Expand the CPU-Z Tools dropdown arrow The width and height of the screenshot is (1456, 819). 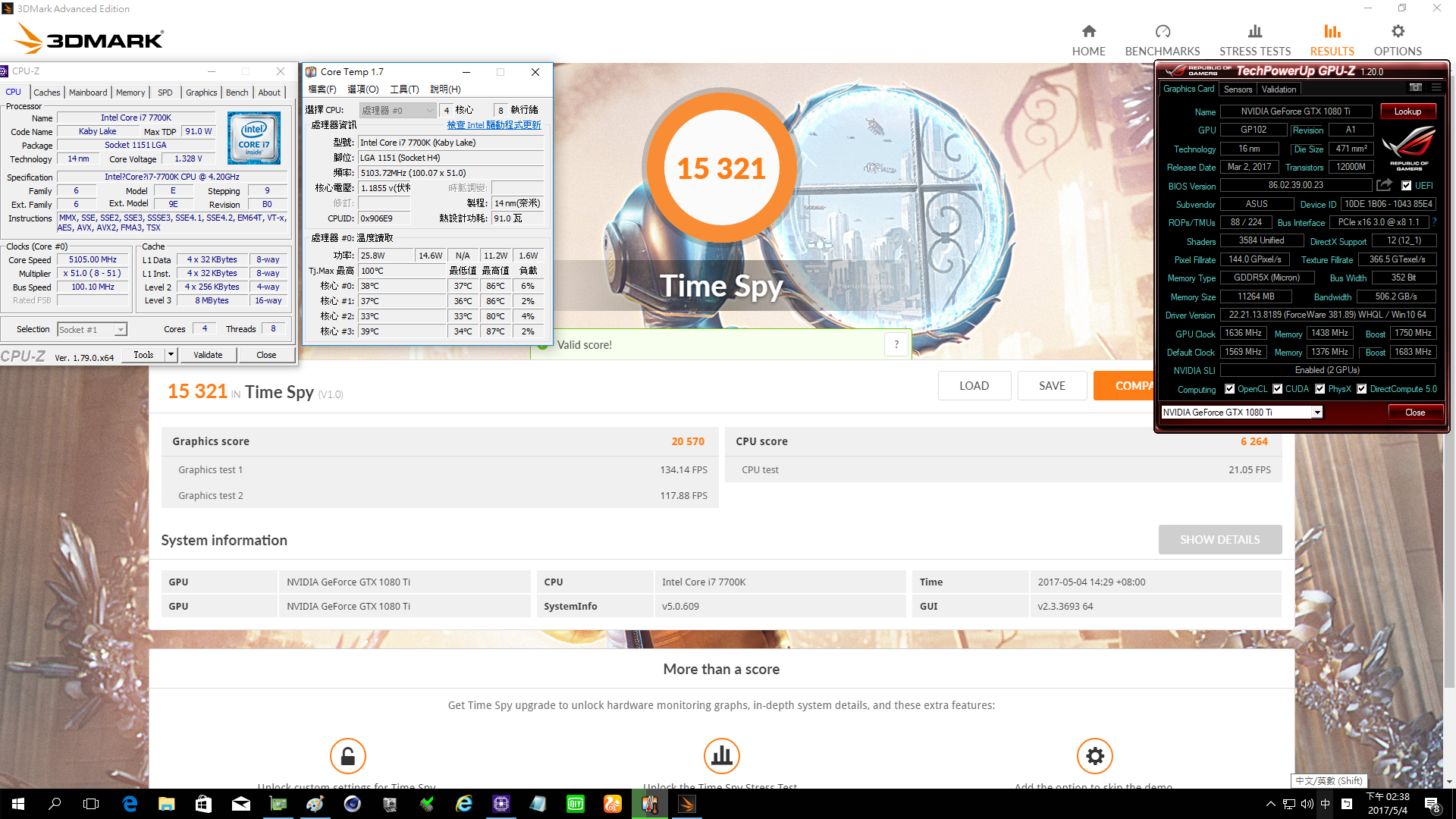tap(171, 354)
